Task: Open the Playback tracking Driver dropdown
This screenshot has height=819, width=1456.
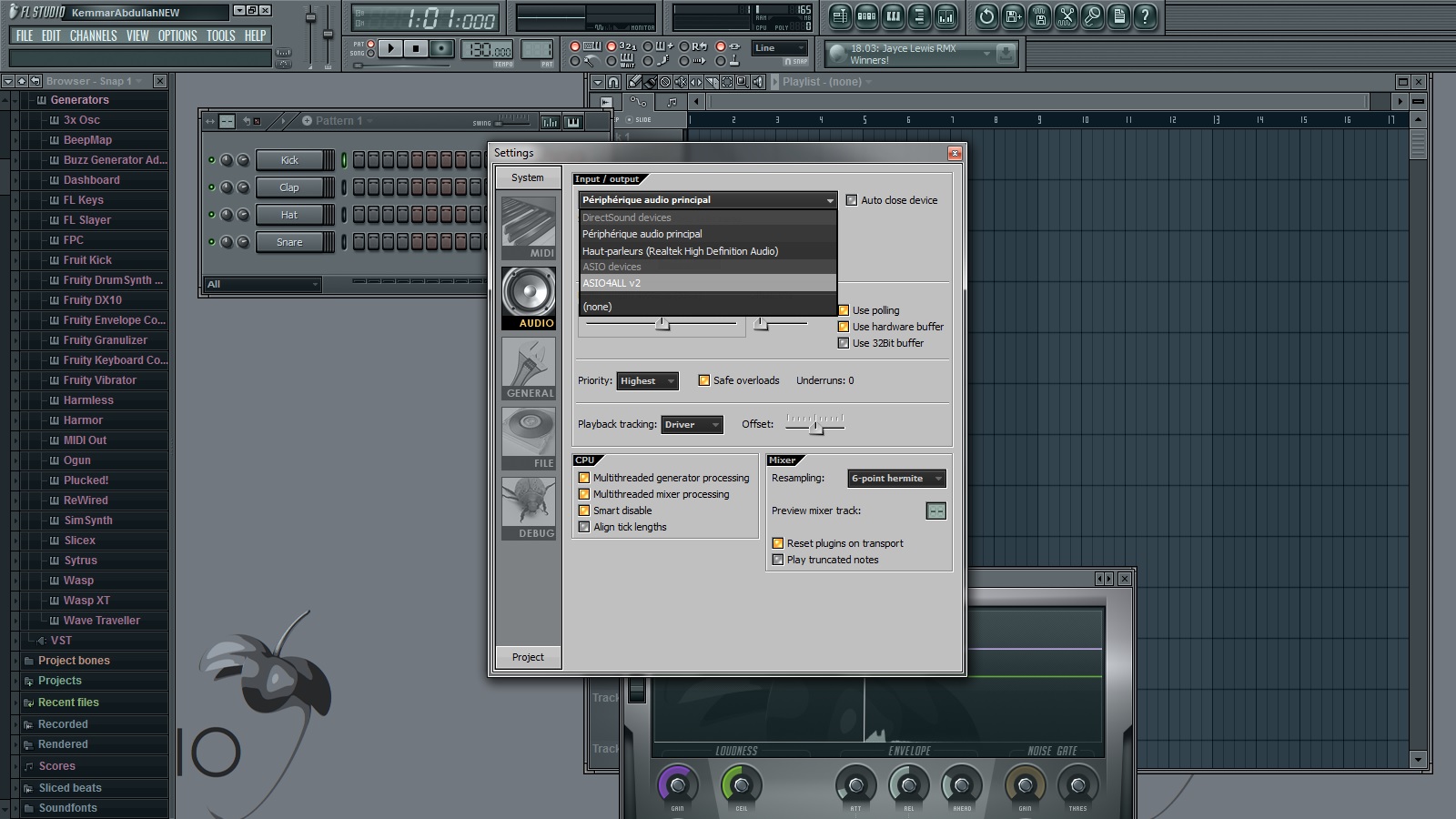Action: point(692,425)
